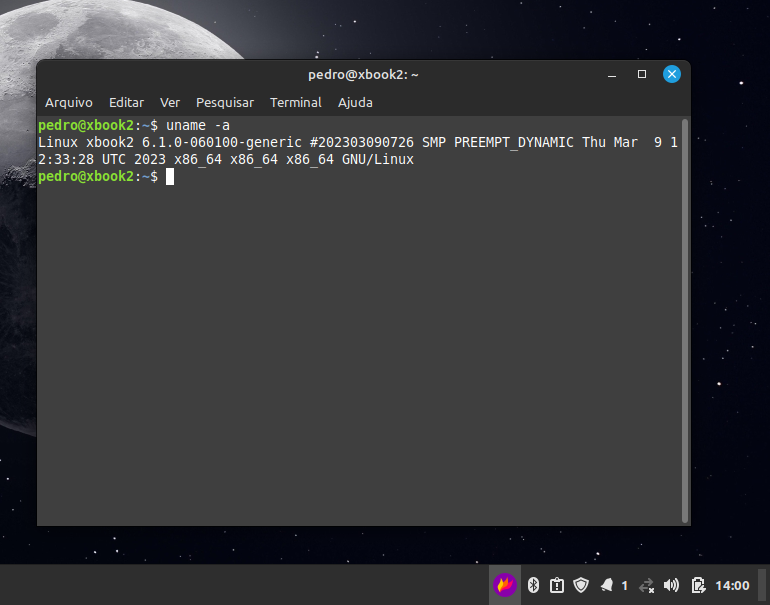Open the Arquivo menu
The image size is (770, 605).
pos(69,103)
